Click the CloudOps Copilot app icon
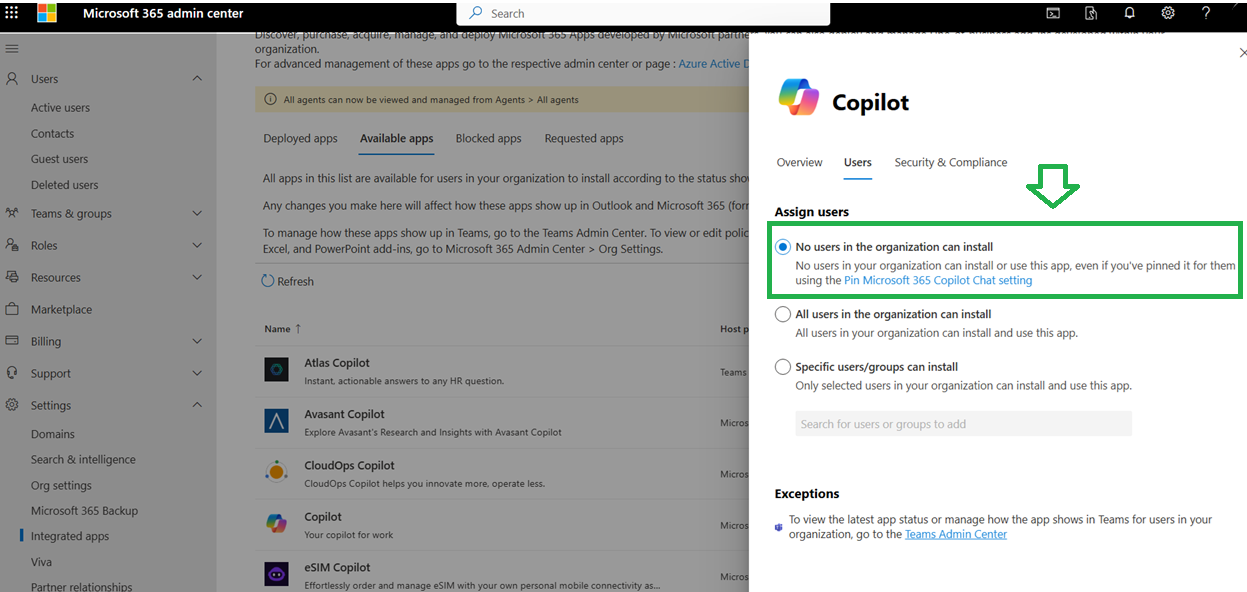The image size is (1247, 592). [x=277, y=472]
